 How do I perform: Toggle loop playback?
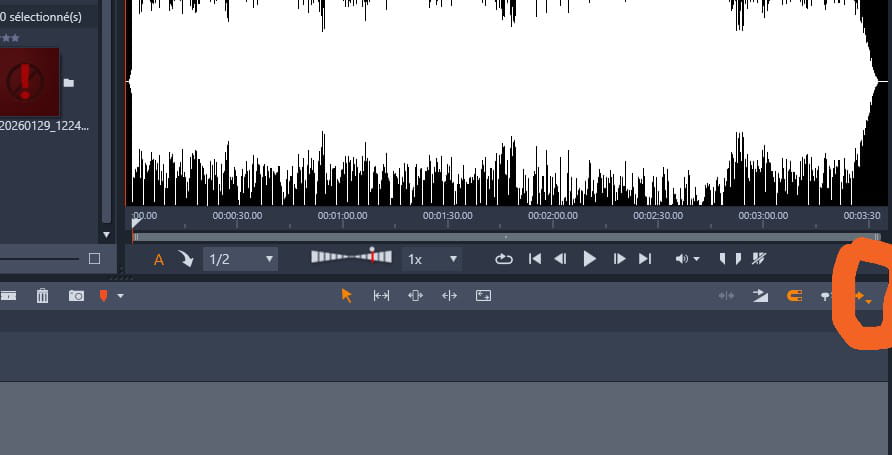click(503, 259)
